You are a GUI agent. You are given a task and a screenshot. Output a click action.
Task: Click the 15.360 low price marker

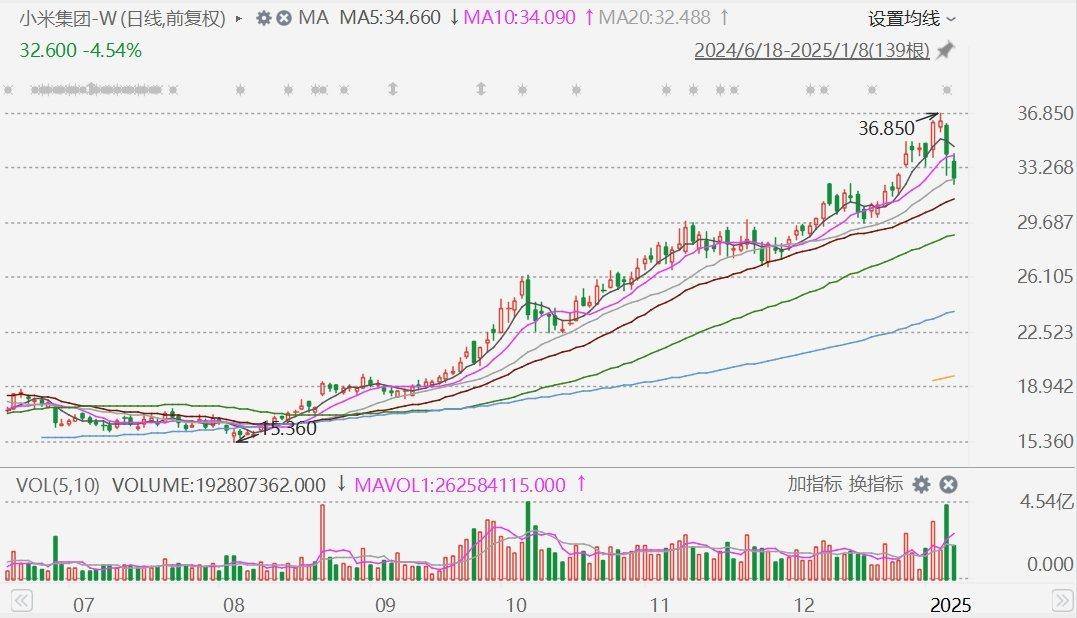coord(288,429)
